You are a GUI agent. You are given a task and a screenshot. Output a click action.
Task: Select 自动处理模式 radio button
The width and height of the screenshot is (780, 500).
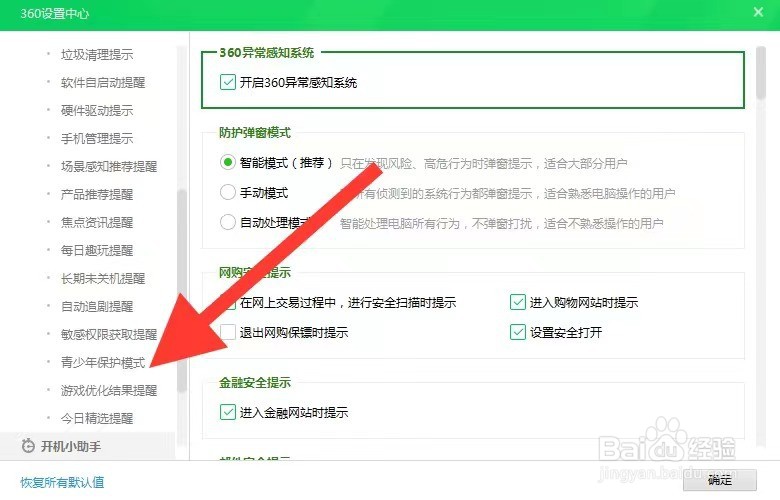(227, 222)
